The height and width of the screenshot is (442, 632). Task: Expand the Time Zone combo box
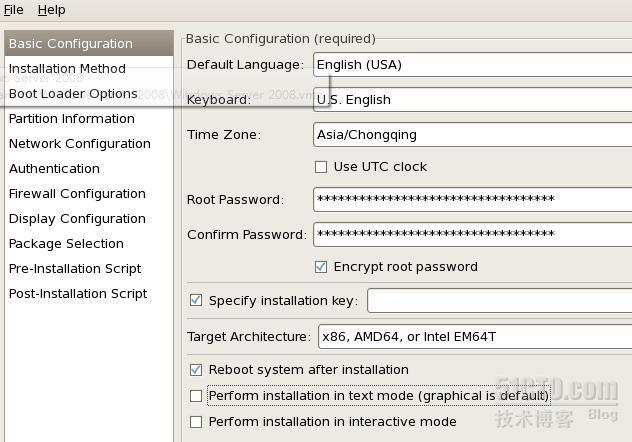click(472, 135)
